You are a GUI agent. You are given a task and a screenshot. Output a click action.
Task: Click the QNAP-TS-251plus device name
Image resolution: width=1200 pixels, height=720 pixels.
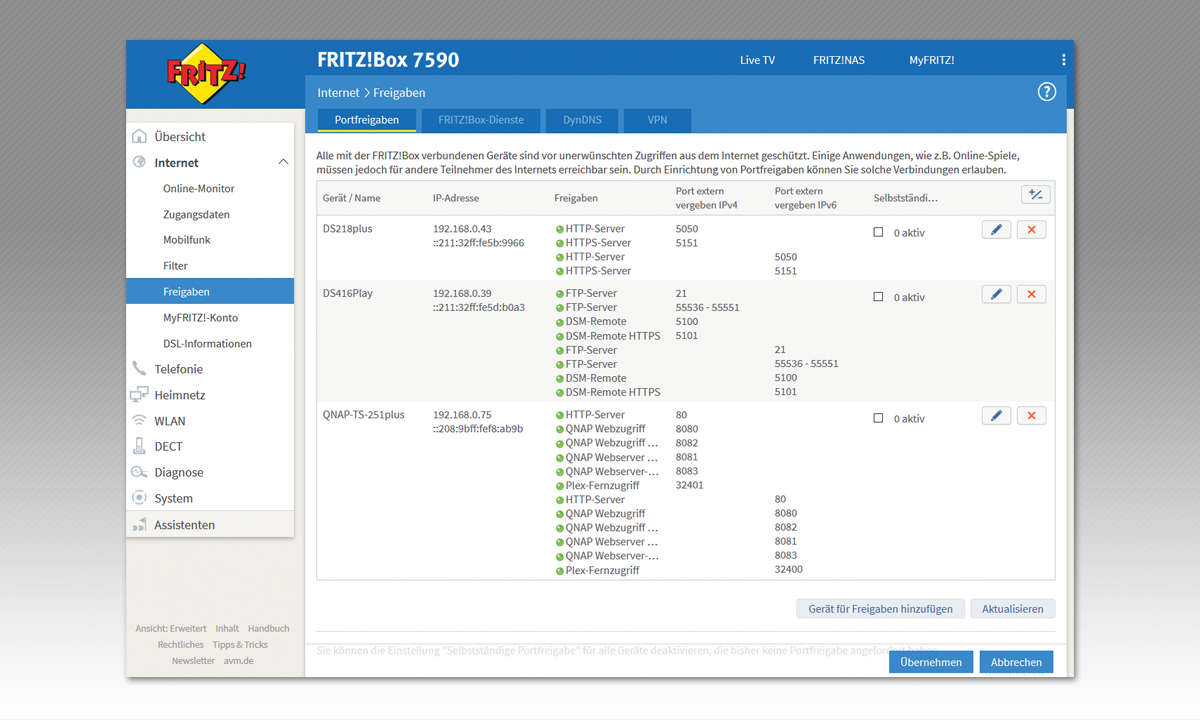(x=364, y=415)
